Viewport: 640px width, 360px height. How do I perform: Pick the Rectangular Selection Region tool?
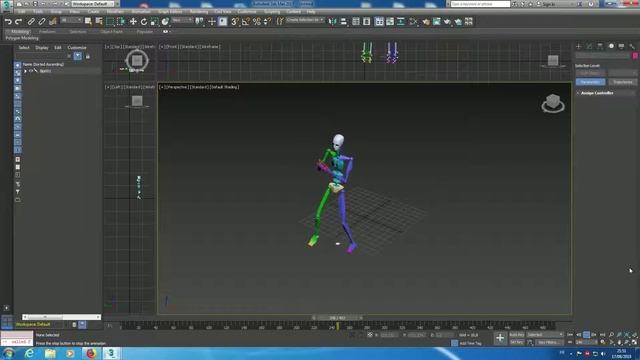click(110, 22)
